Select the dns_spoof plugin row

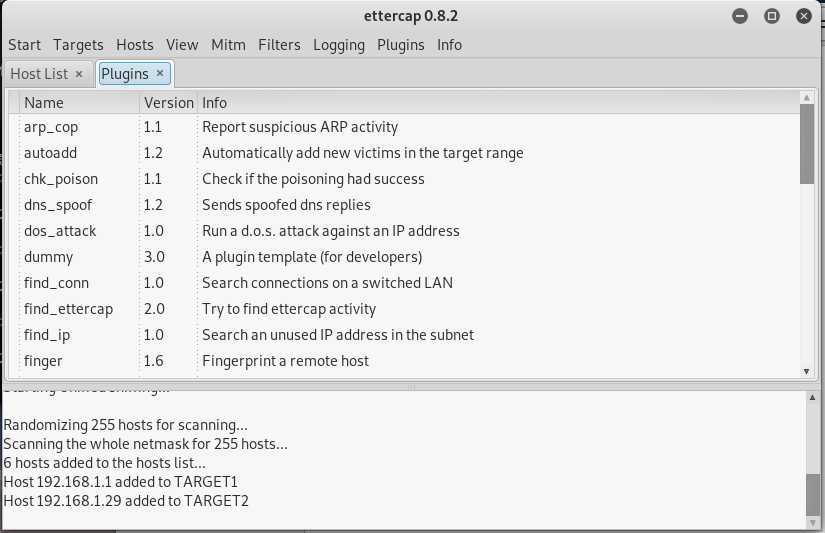click(58, 205)
